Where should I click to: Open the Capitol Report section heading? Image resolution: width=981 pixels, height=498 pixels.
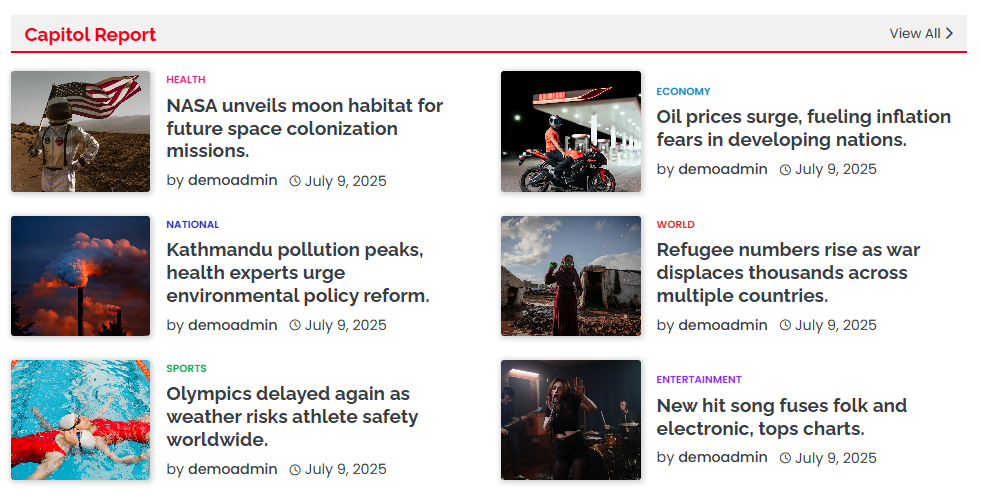click(x=90, y=34)
